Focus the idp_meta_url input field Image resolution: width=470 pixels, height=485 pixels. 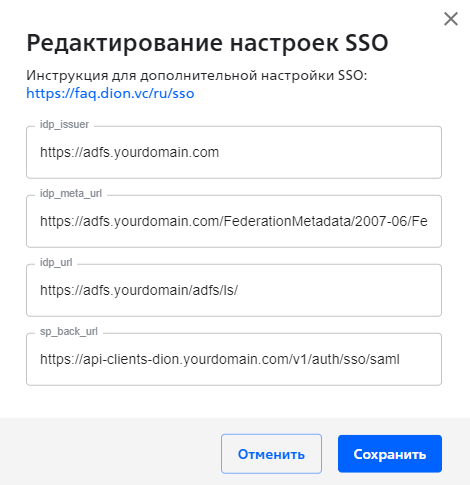pyautogui.click(x=234, y=221)
